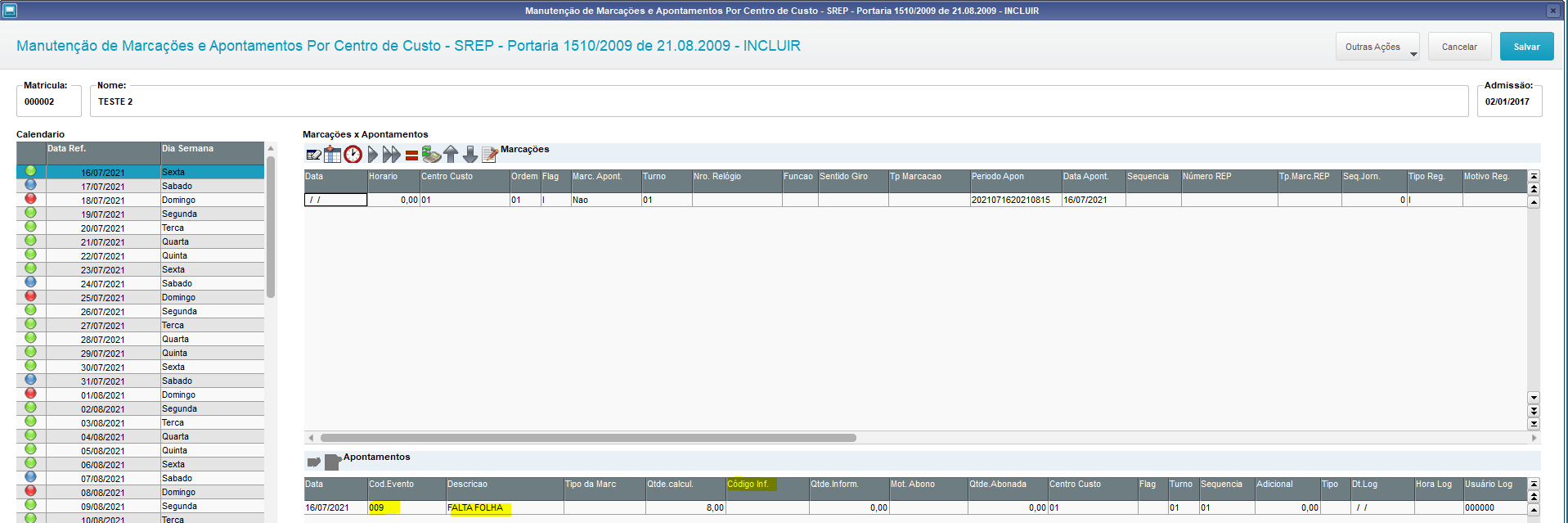The width and height of the screenshot is (1568, 523).
Task: Click the Admissão date field
Action: tap(1509, 101)
